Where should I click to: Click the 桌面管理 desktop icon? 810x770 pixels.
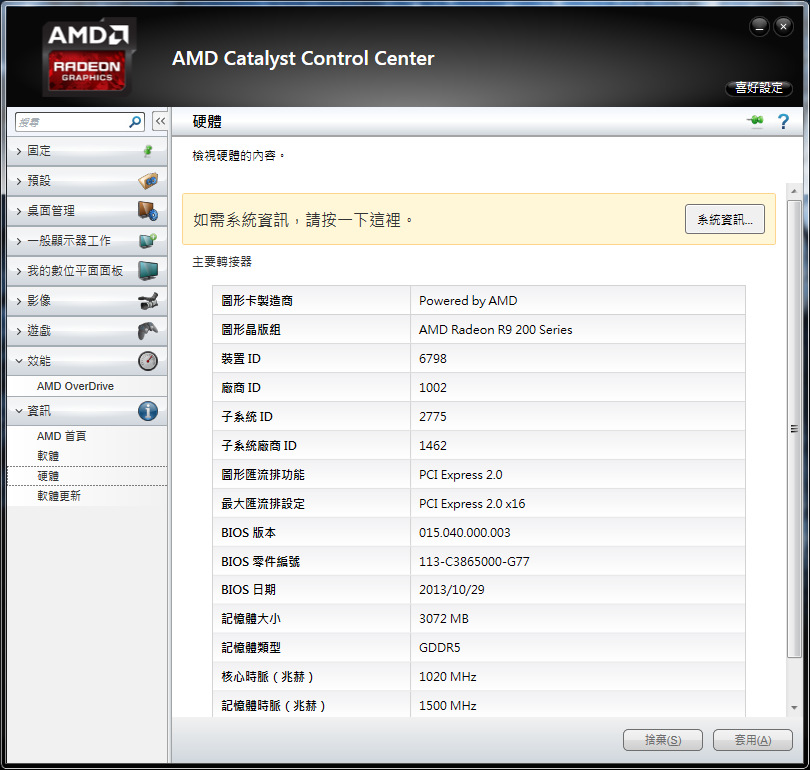point(148,211)
